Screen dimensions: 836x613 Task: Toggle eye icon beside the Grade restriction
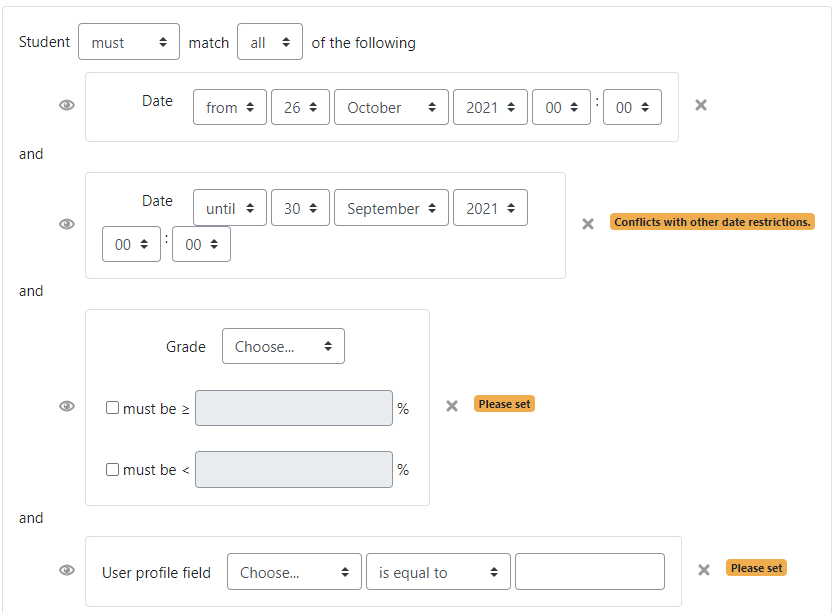point(67,406)
